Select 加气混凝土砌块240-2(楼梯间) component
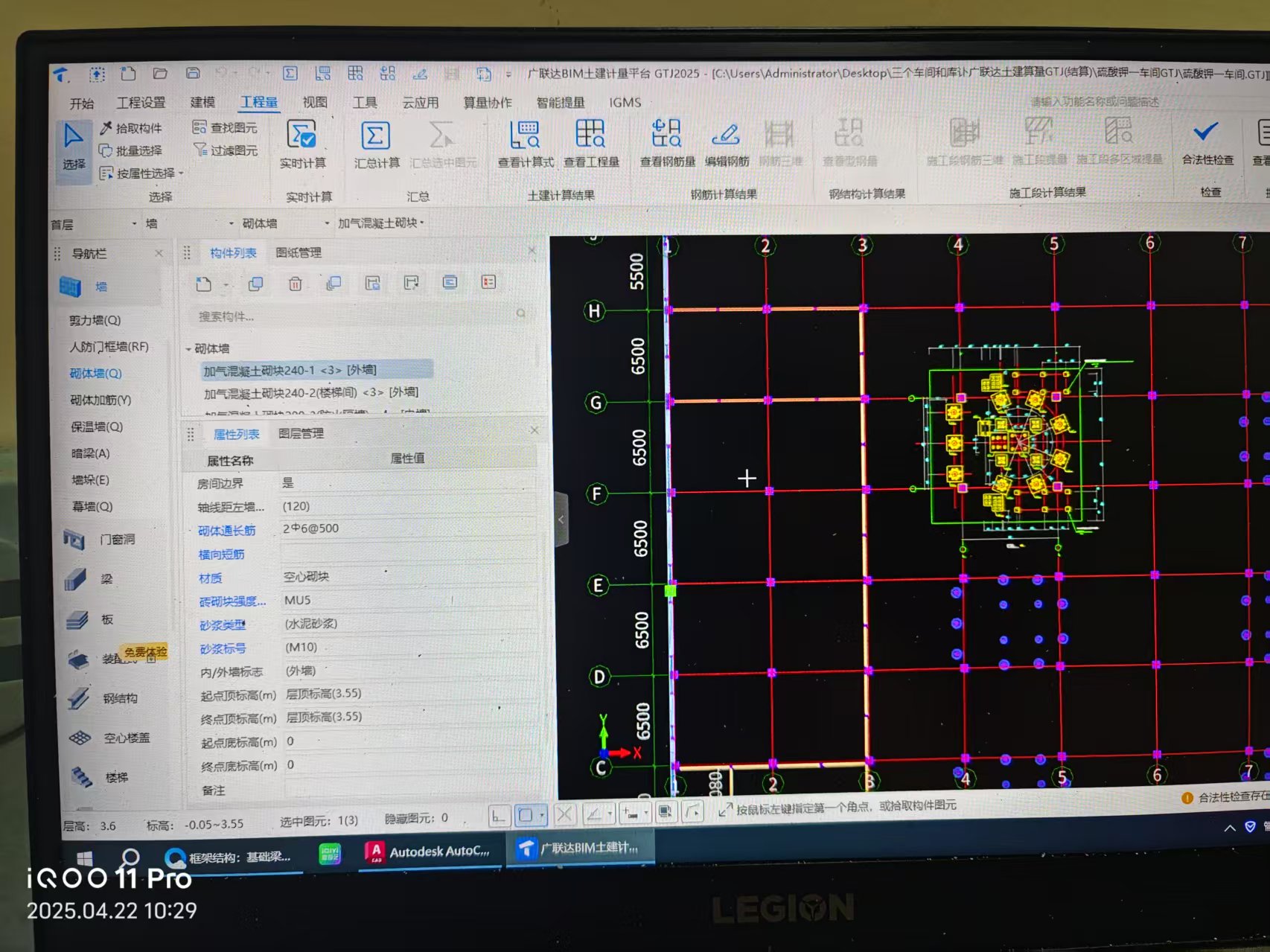Screen dimensions: 1270x952 tap(311, 392)
